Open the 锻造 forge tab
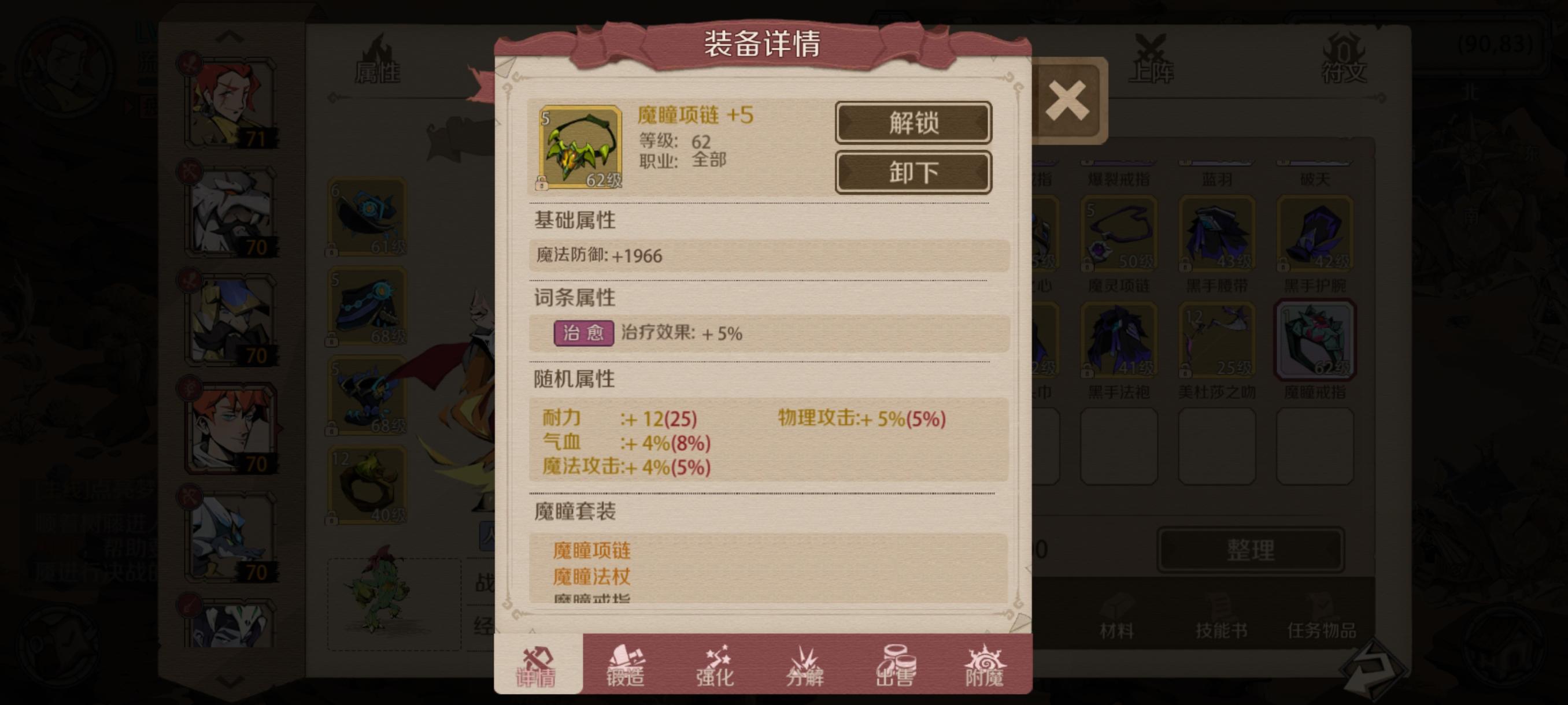This screenshot has width=1568, height=705. tap(625, 665)
